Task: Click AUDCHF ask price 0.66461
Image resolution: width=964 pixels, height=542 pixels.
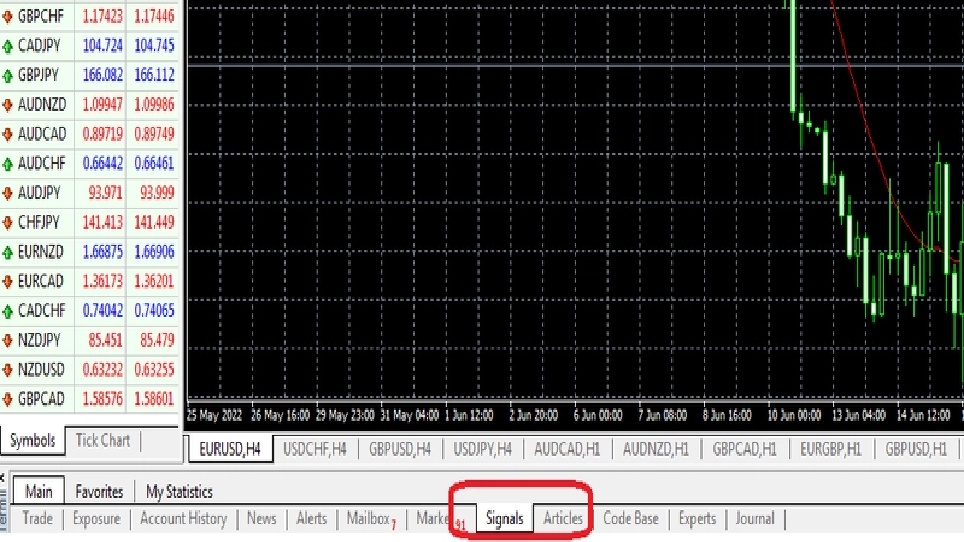Action: tap(154, 163)
